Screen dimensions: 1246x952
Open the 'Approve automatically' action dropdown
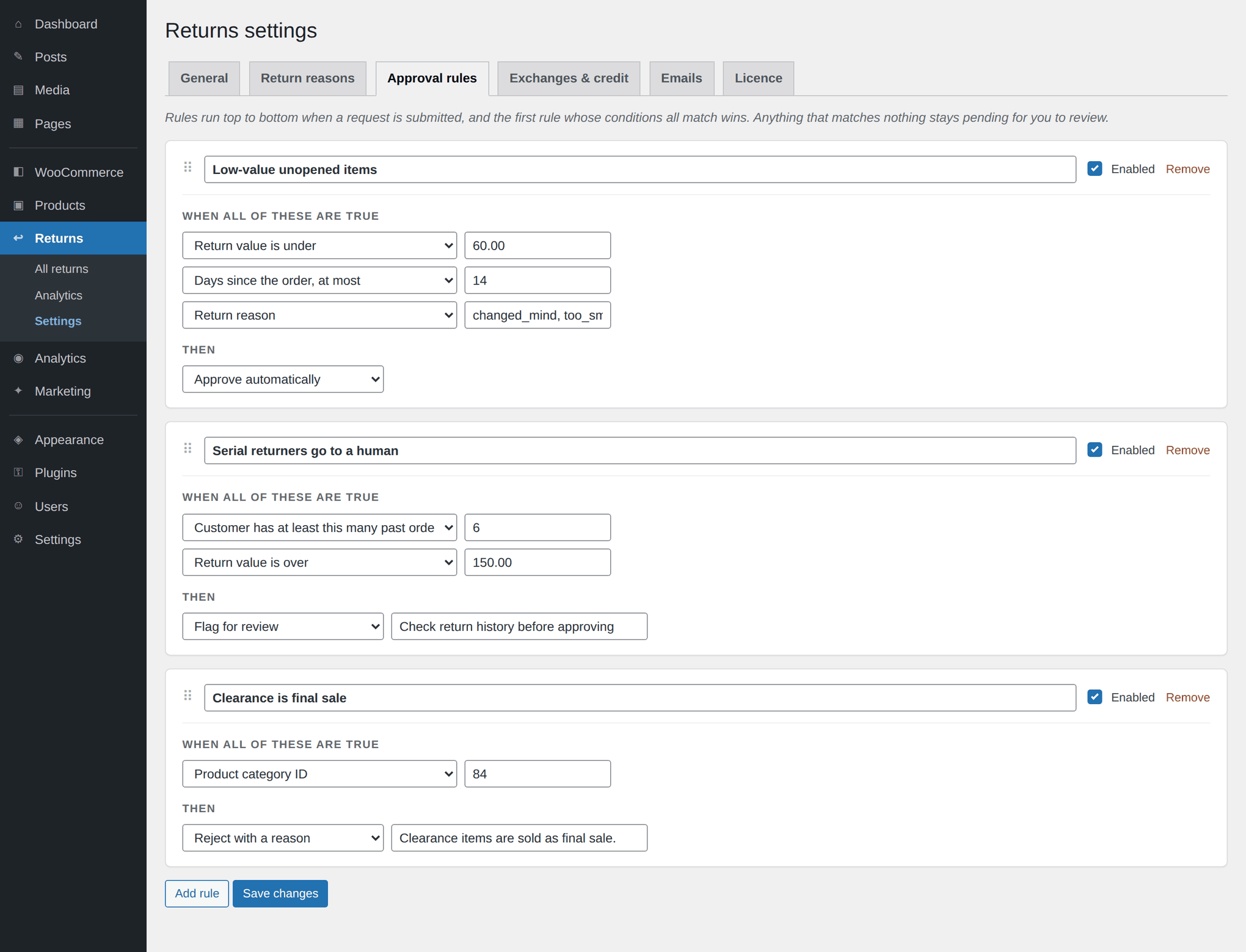[283, 379]
